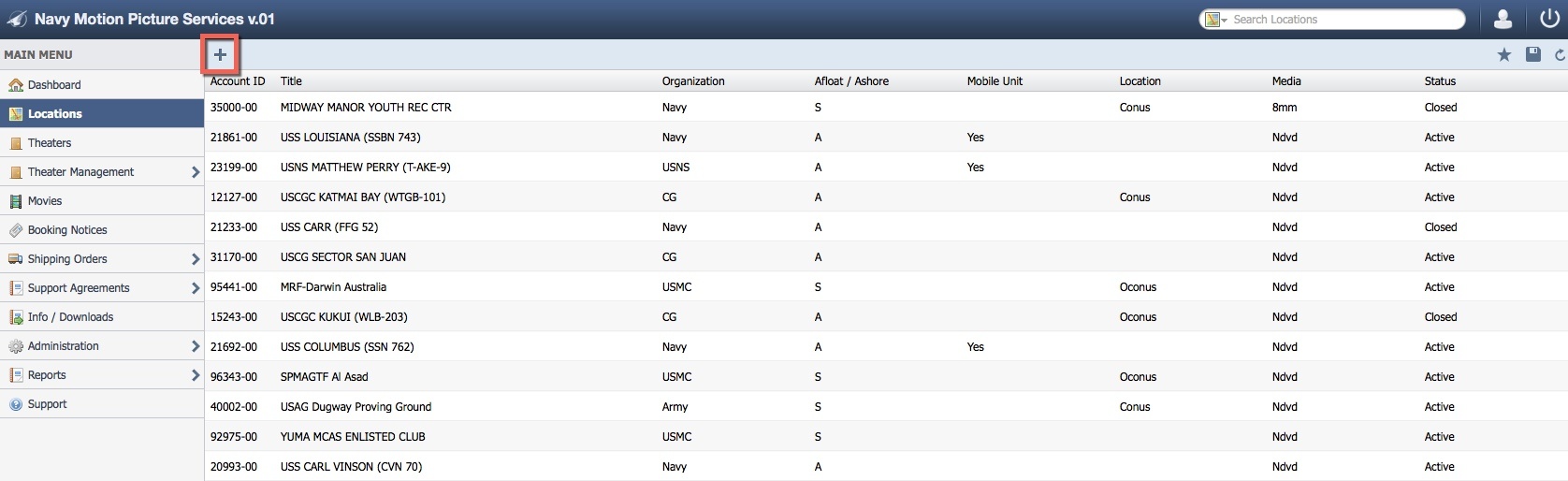
Task: Click the save disk icon
Action: coord(1532,55)
